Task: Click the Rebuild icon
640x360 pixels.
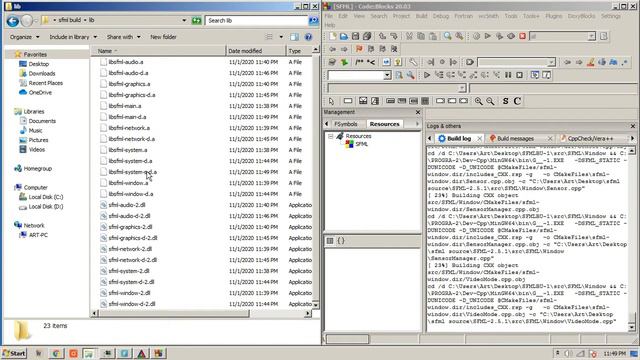Action: point(511,36)
